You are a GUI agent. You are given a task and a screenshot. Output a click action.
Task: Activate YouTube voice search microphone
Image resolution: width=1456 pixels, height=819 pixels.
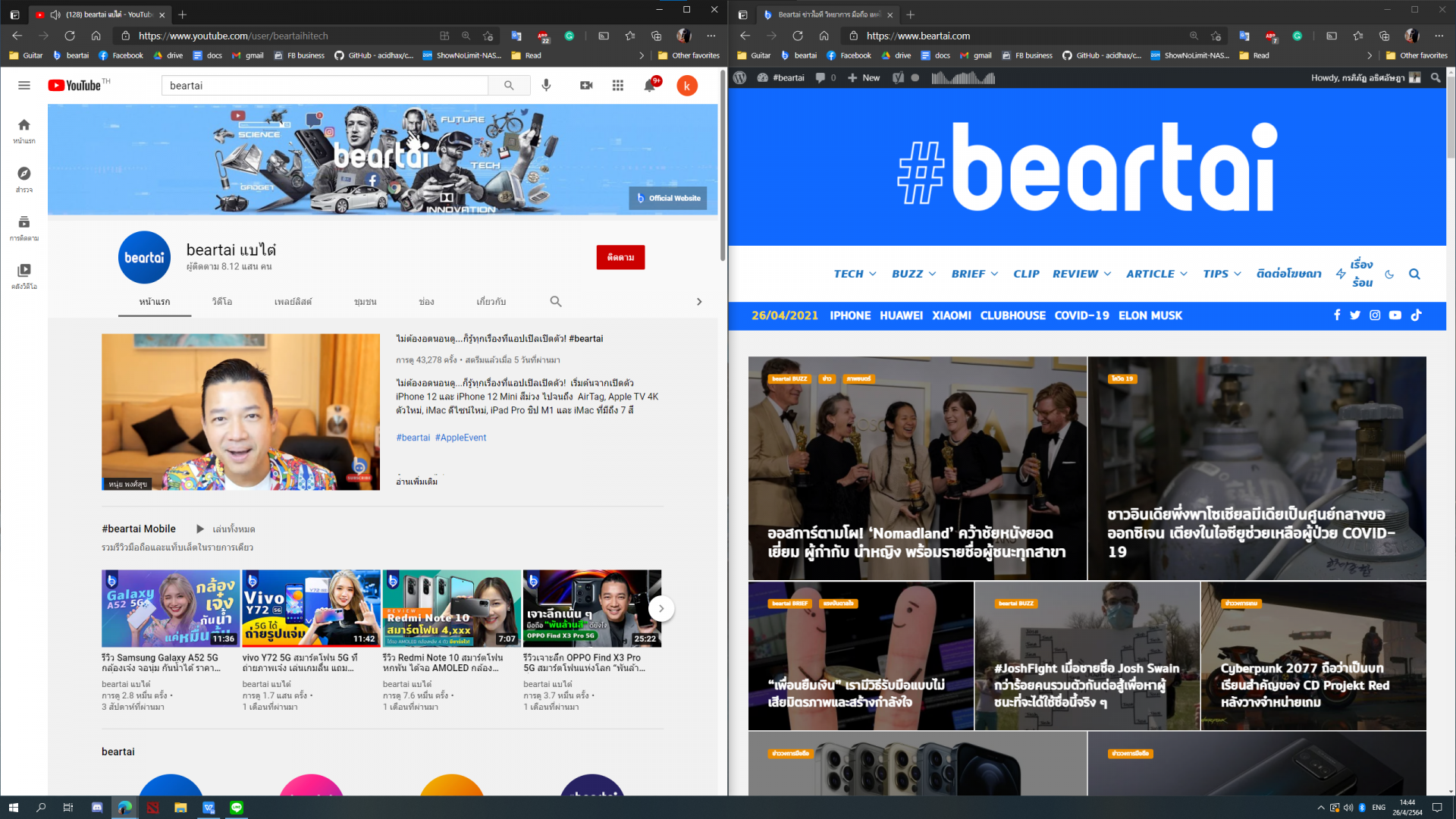[546, 86]
